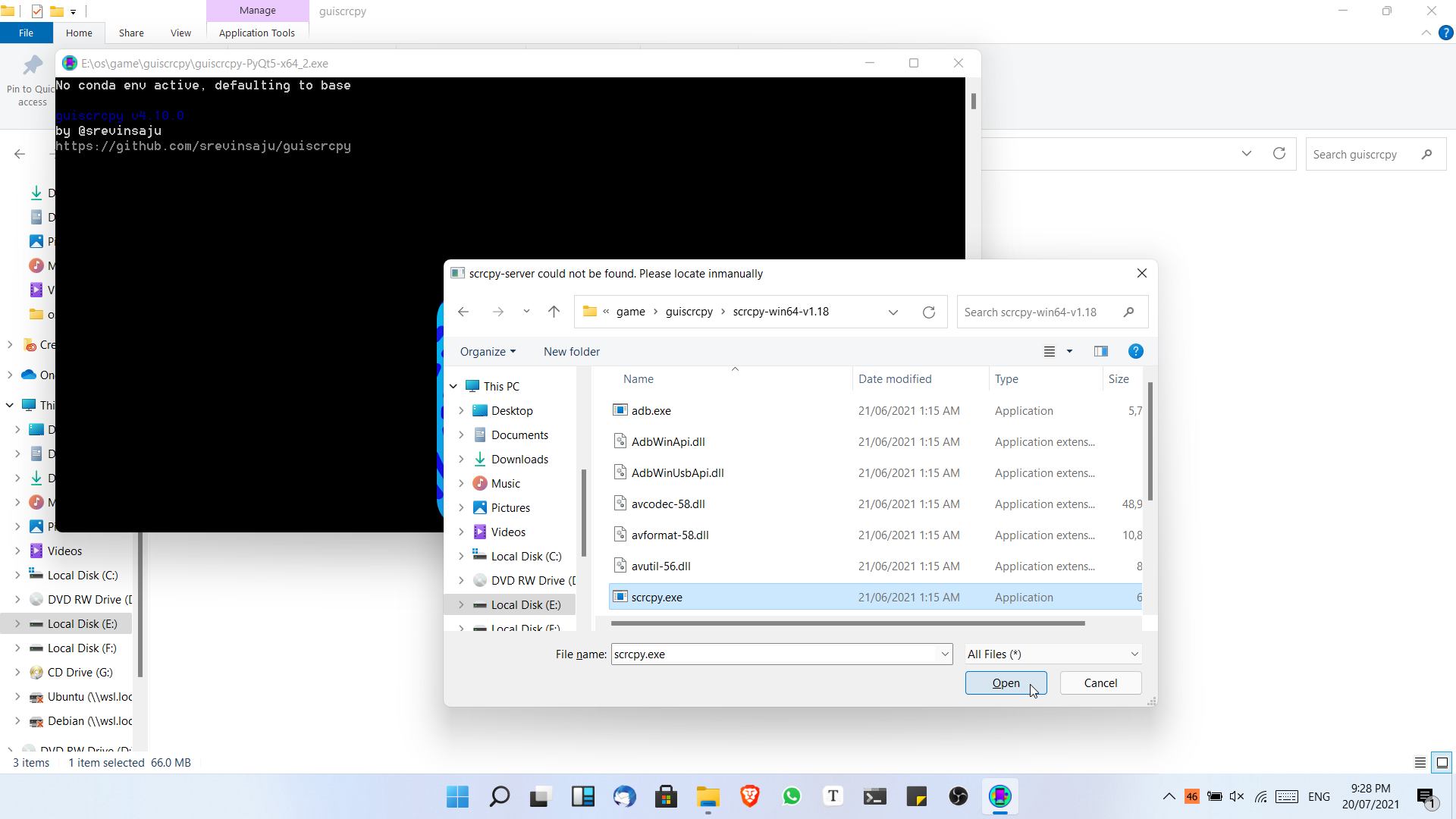The height and width of the screenshot is (819, 1456).
Task: Switch to Share ribbon tab
Action: click(x=131, y=33)
